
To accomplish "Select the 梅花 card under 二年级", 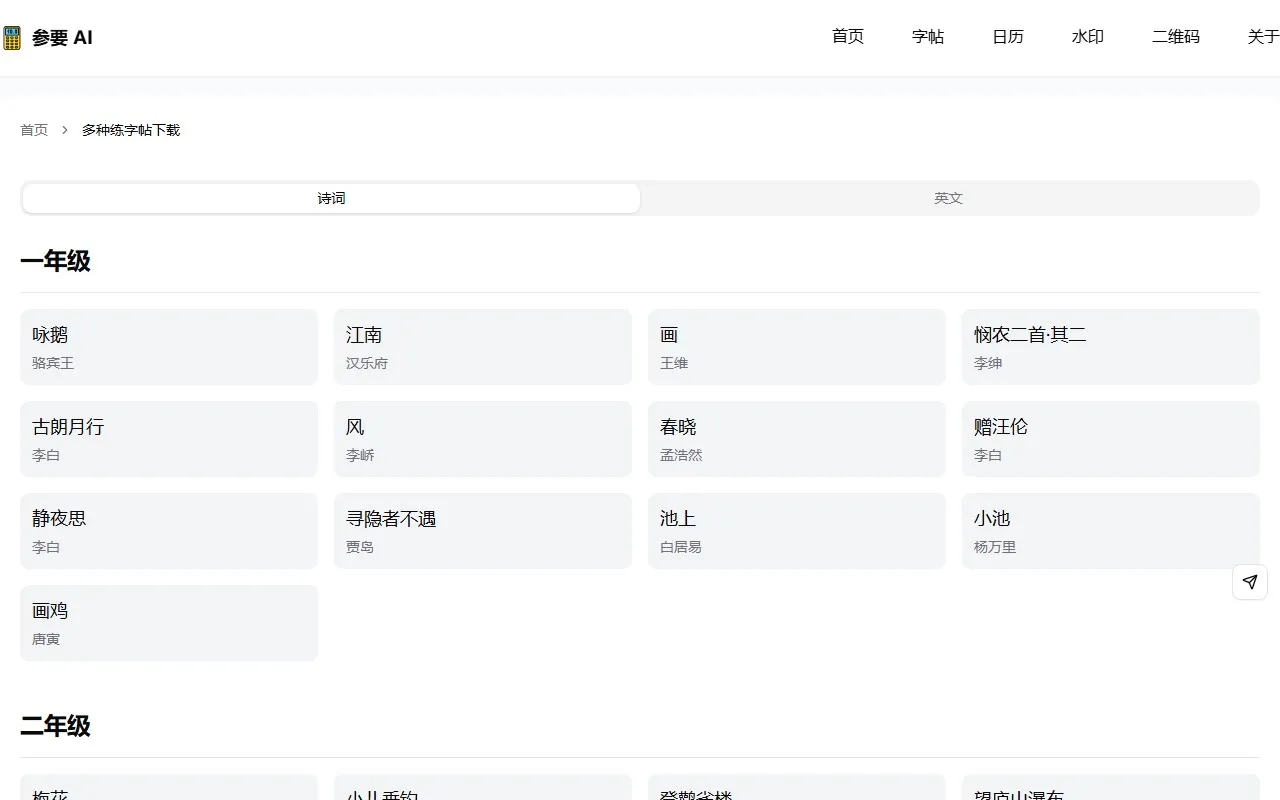I will tap(169, 790).
